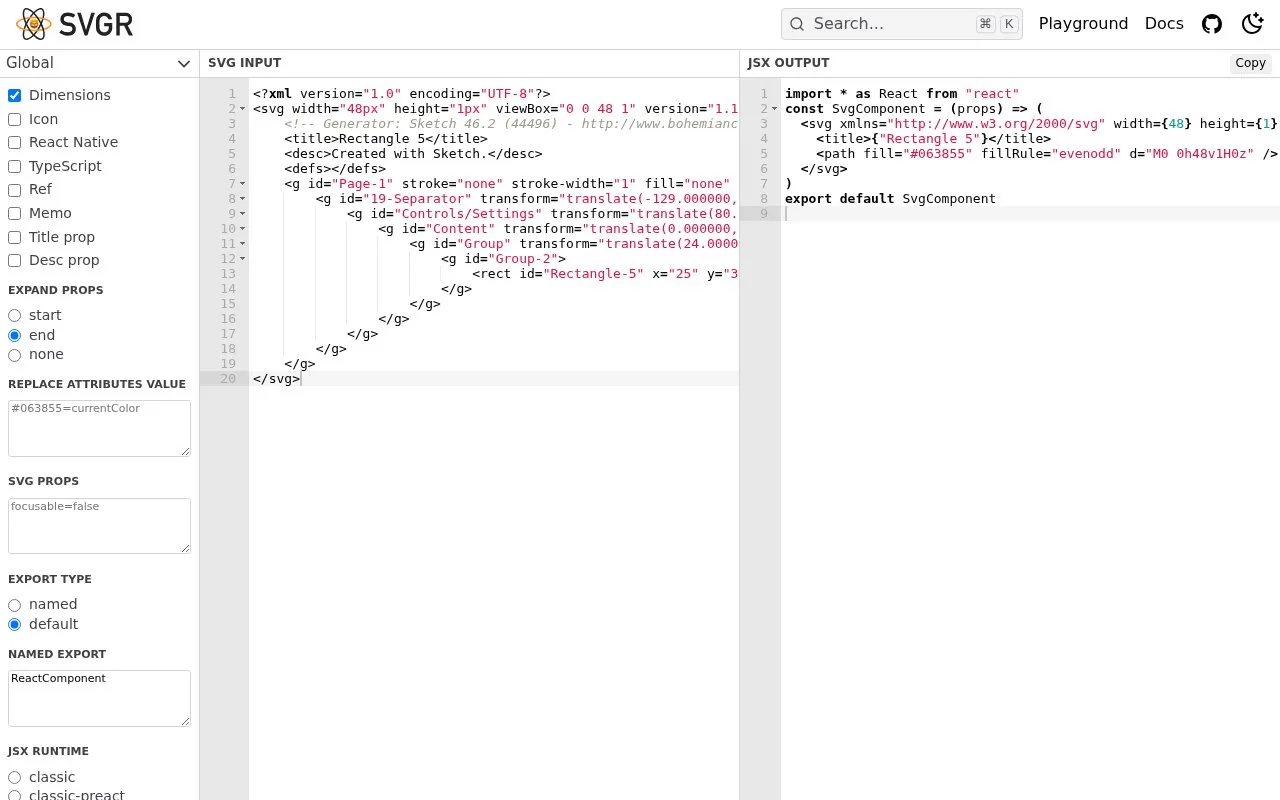
Task: Toggle dark mode moon icon
Action: pos(1252,24)
